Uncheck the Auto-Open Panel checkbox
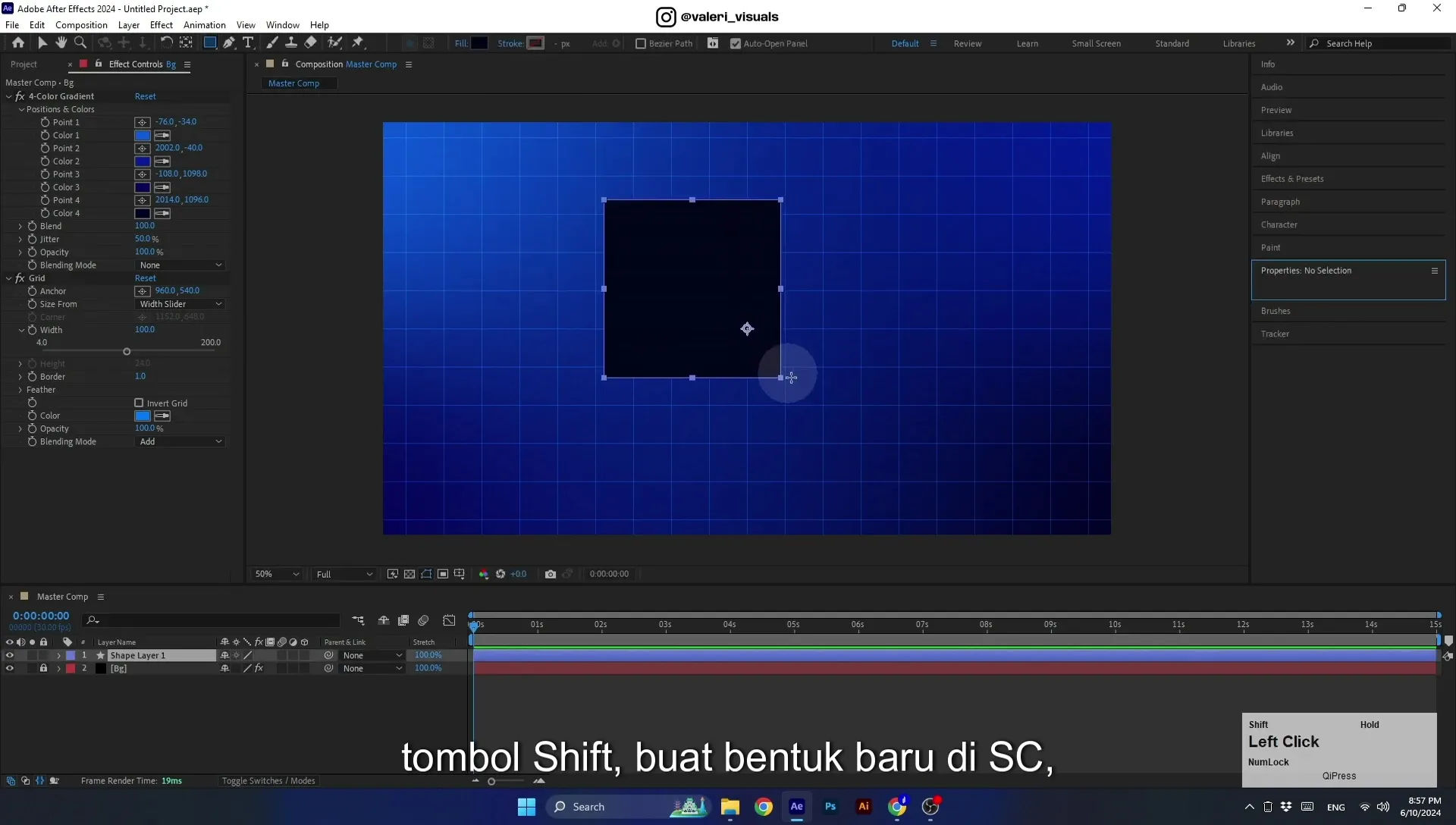Screen dimensions: 1456x825 [736, 44]
